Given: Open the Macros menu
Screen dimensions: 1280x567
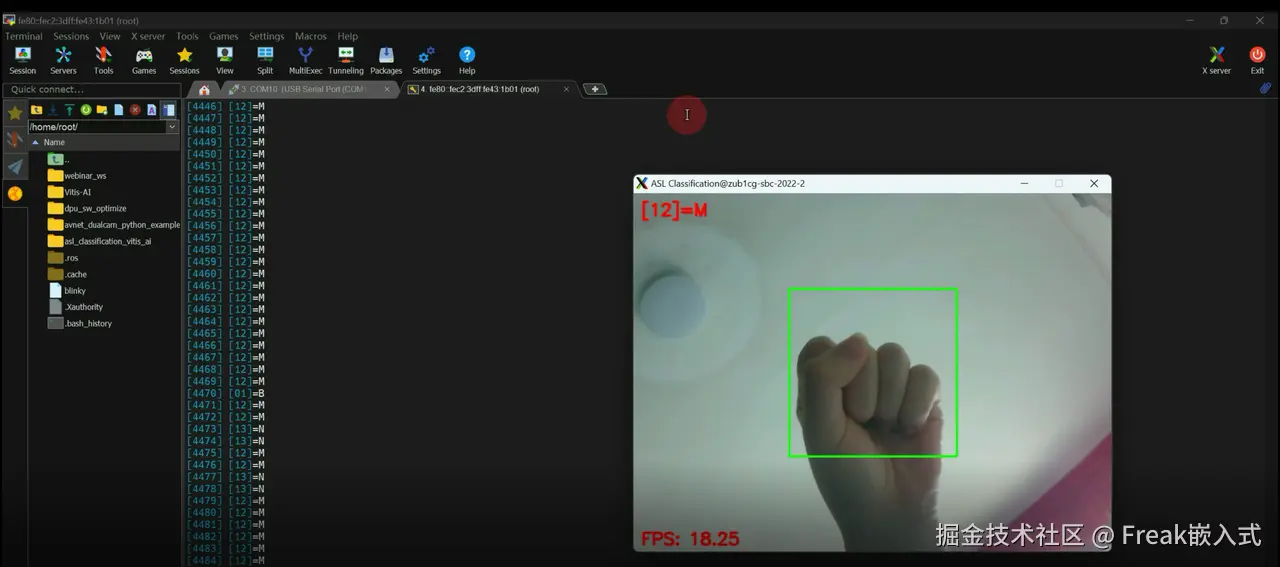Looking at the screenshot, I should [311, 36].
